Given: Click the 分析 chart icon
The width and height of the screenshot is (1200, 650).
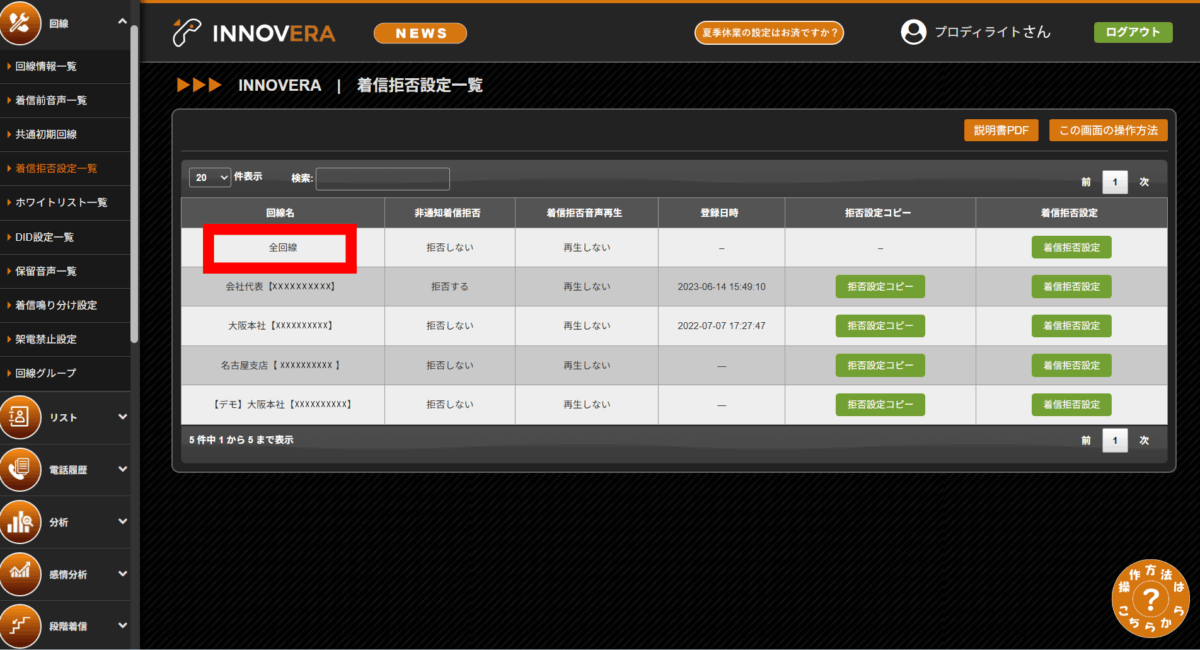Looking at the screenshot, I should pyautogui.click(x=20, y=521).
